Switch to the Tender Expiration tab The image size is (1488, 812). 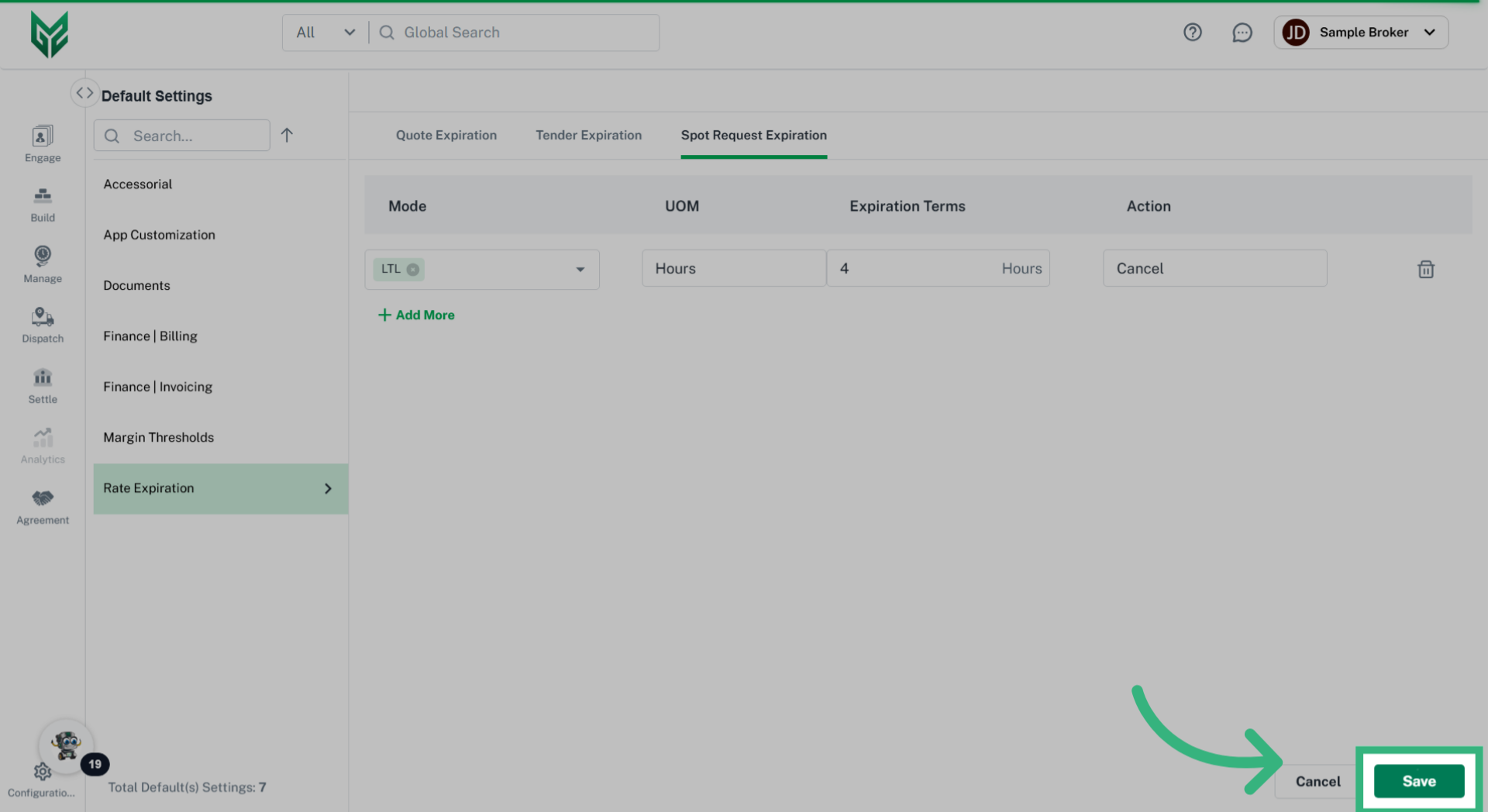pos(589,136)
